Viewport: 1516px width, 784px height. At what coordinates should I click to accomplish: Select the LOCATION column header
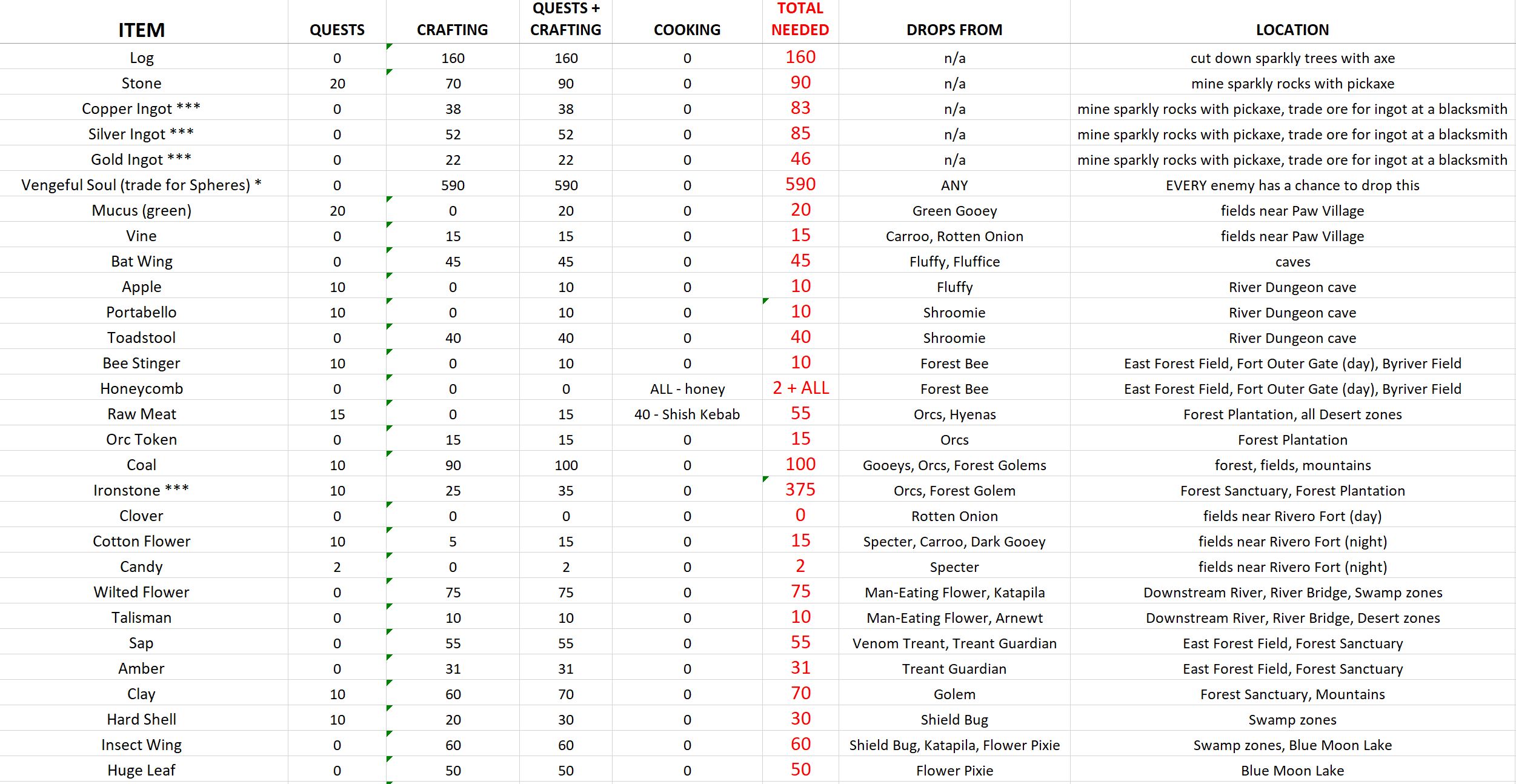pos(1292,30)
